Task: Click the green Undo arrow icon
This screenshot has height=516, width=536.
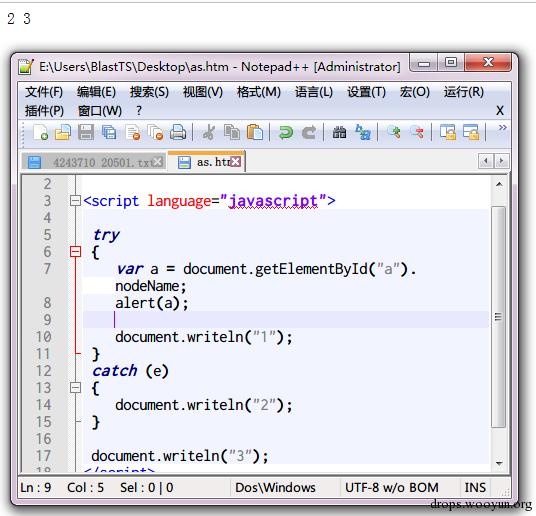Action: (286, 132)
